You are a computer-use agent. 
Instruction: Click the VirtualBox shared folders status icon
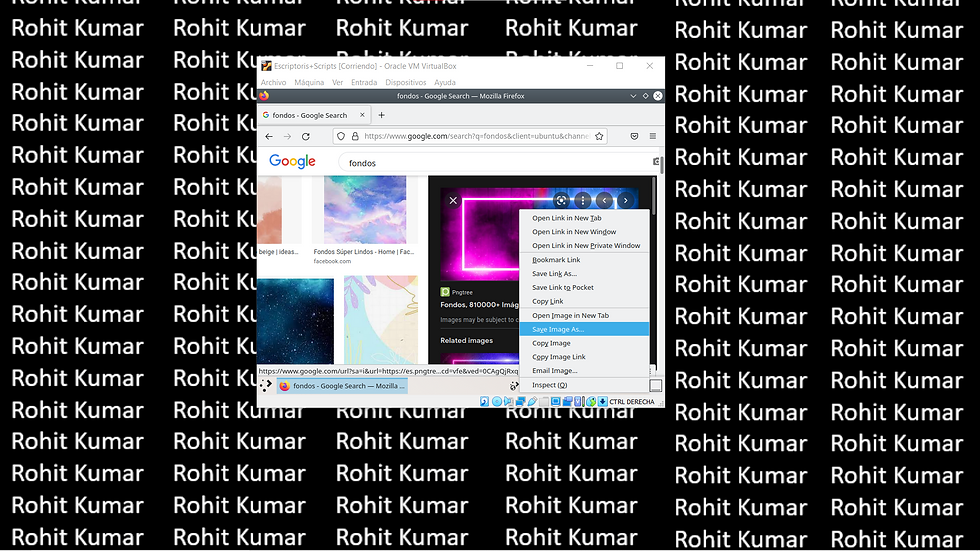(x=544, y=401)
